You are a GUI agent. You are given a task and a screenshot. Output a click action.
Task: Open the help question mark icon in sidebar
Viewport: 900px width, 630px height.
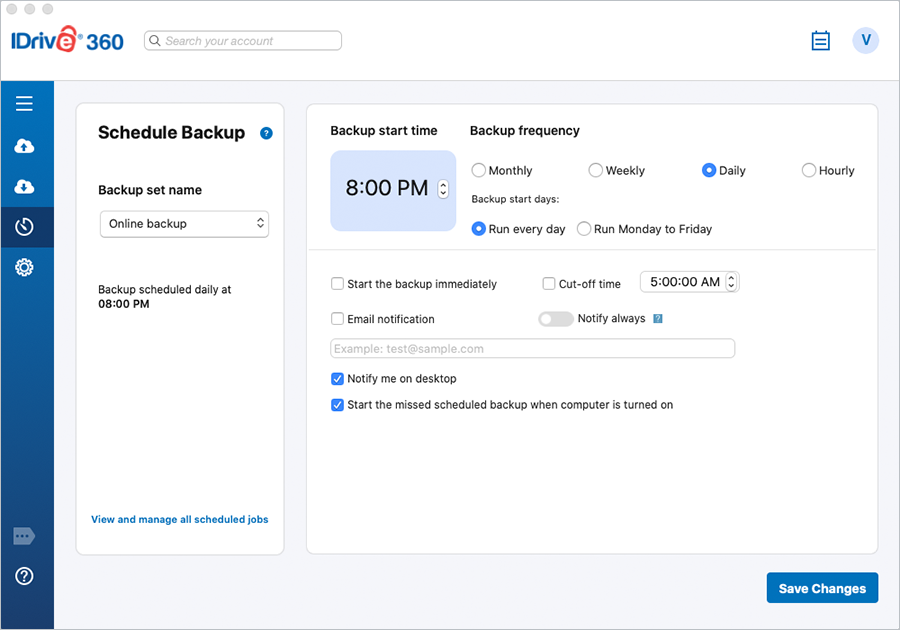pyautogui.click(x=25, y=576)
